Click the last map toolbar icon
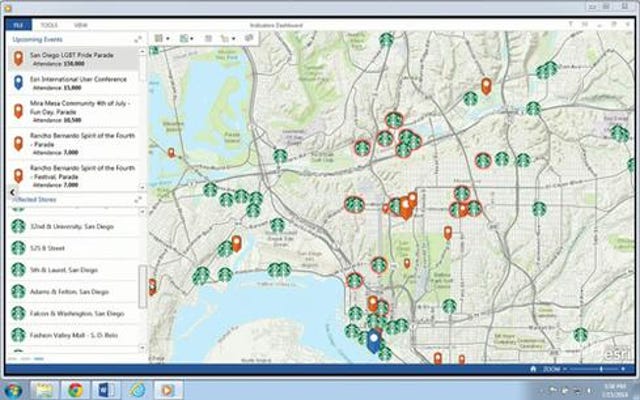Viewport: 640px width, 400px height. tap(249, 38)
